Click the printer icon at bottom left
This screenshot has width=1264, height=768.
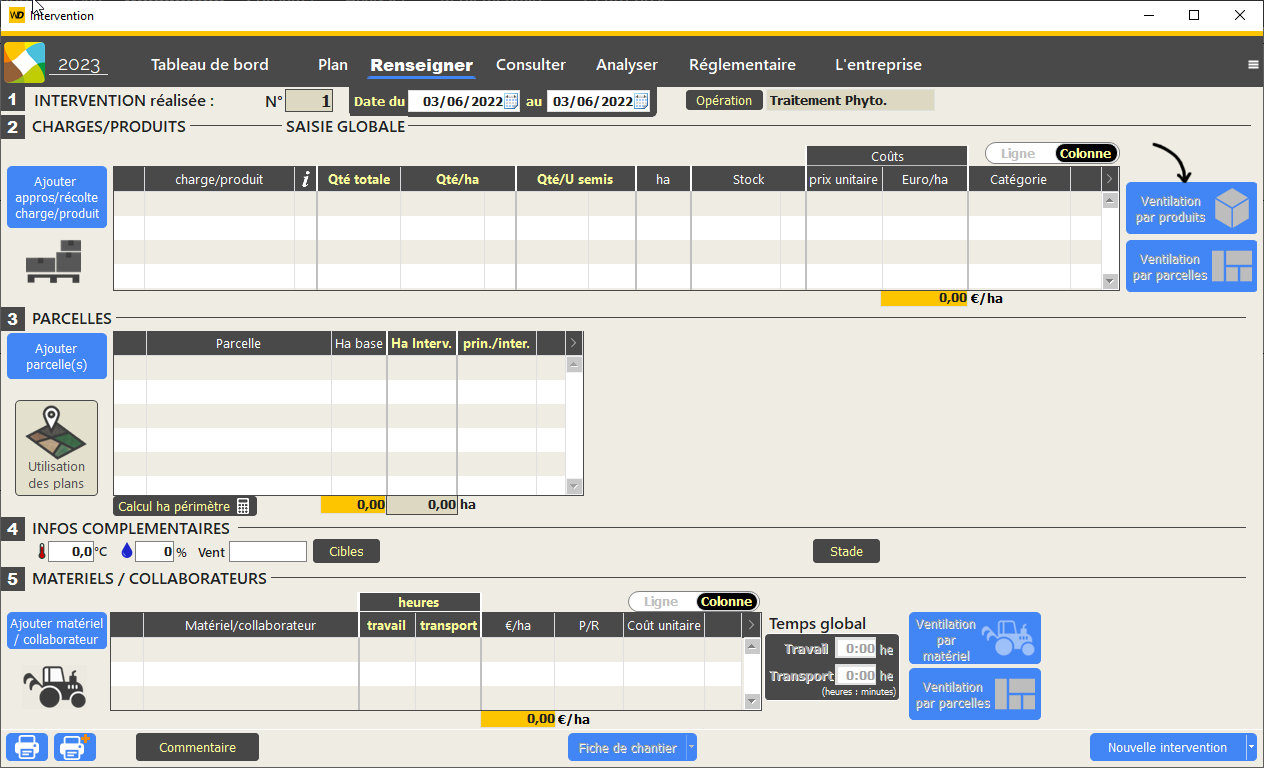pyautogui.click(x=27, y=747)
